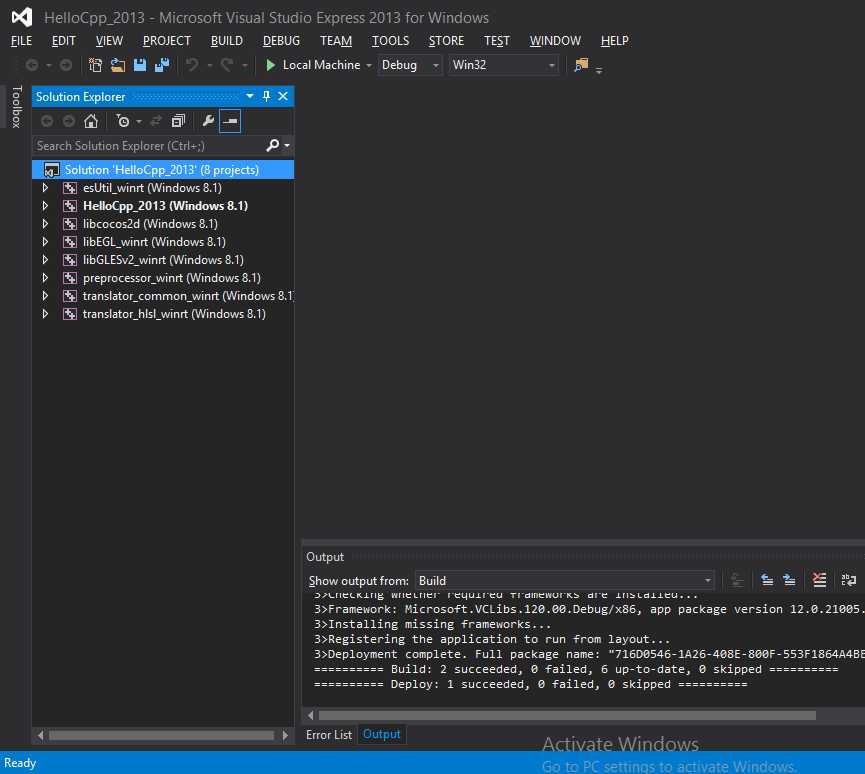
Task: Click the Redo toolbar icon
Action: tap(227, 65)
